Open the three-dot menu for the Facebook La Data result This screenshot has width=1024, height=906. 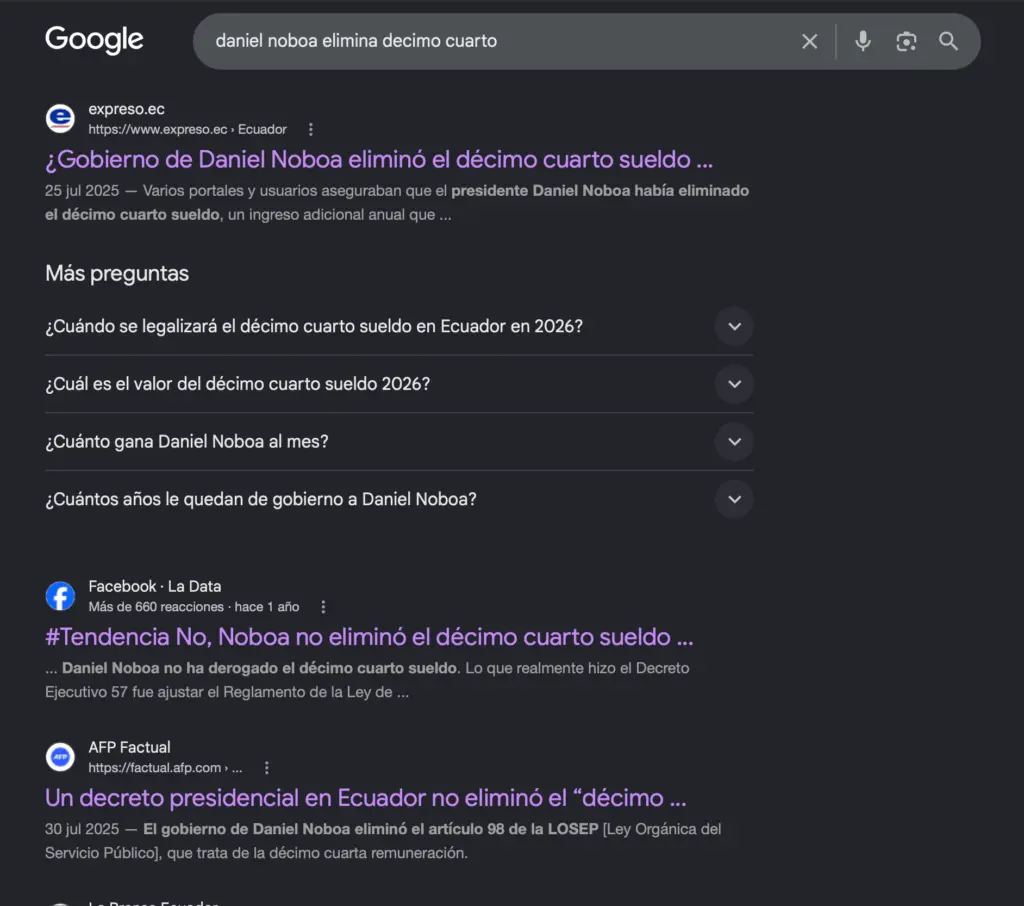(x=323, y=607)
